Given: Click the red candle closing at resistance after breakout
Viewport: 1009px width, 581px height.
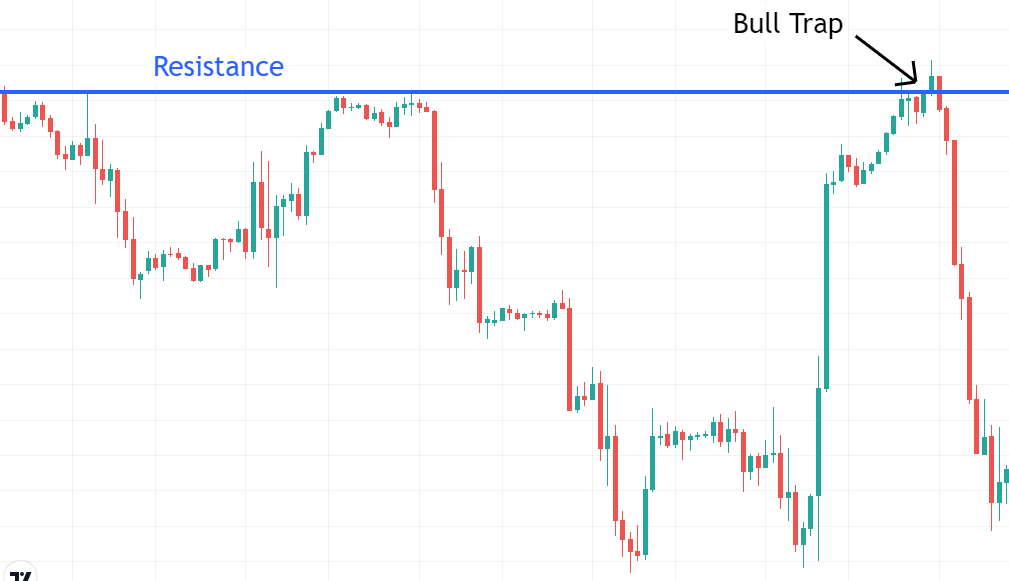Looking at the screenshot, I should point(940,93).
